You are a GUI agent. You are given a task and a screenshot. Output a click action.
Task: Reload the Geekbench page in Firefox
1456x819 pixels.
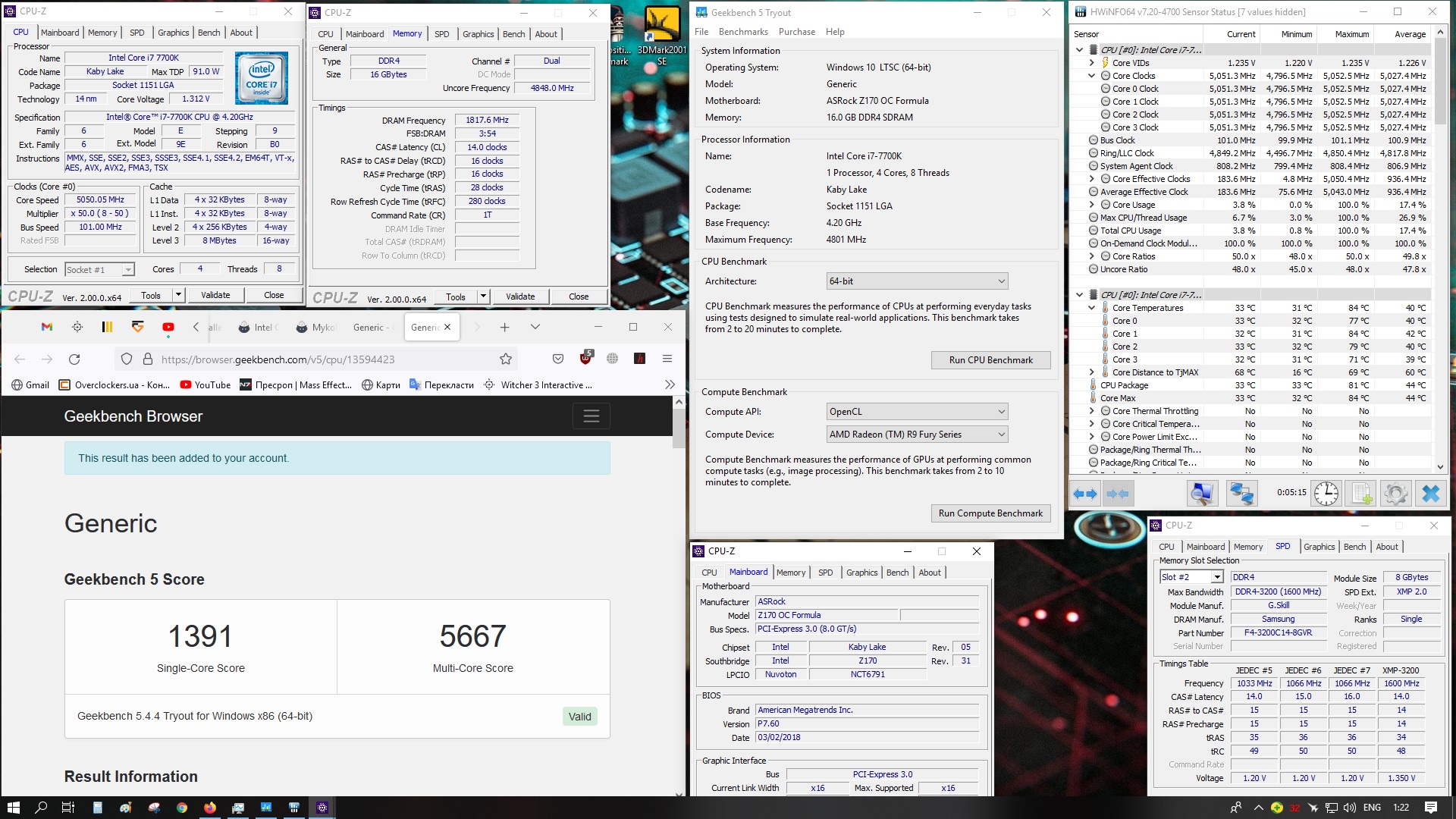tap(74, 359)
